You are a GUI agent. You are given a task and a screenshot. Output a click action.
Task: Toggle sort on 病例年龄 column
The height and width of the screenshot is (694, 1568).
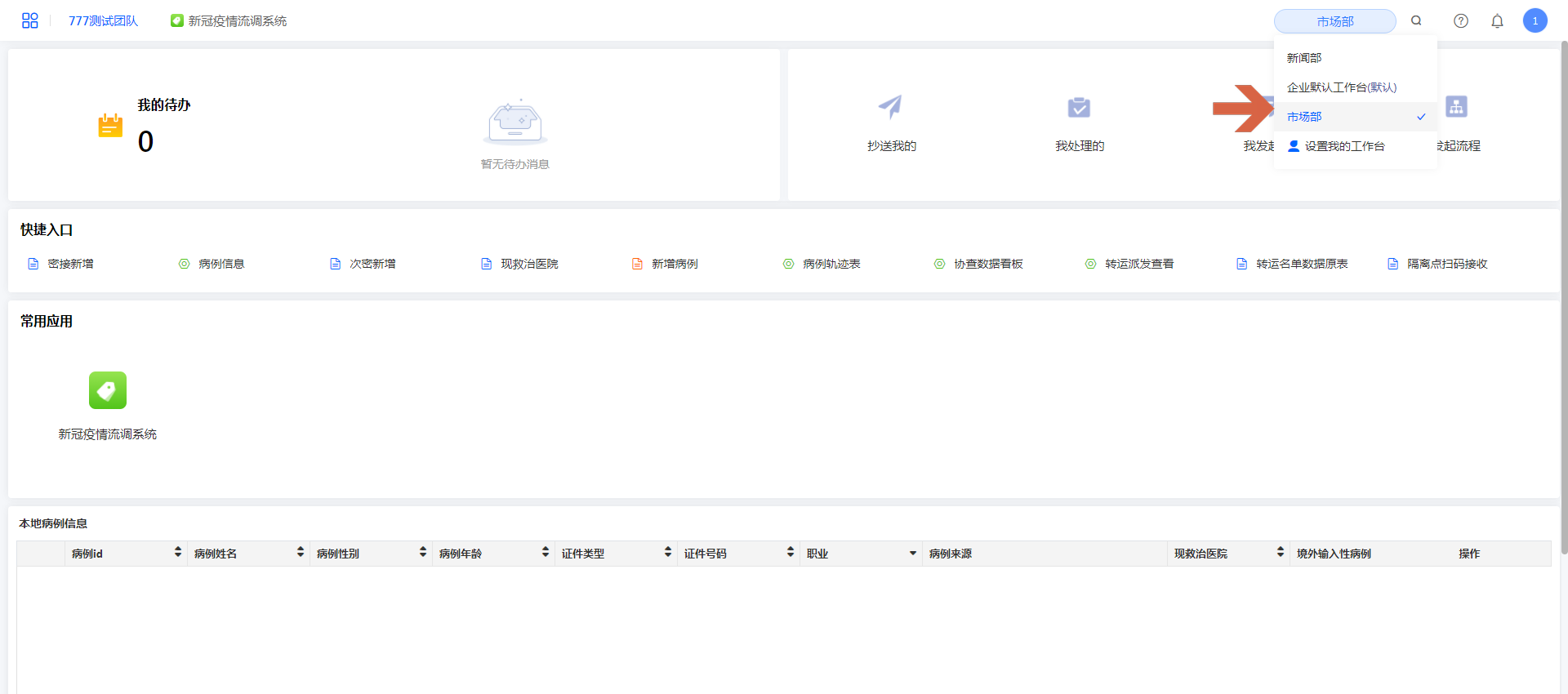point(545,553)
